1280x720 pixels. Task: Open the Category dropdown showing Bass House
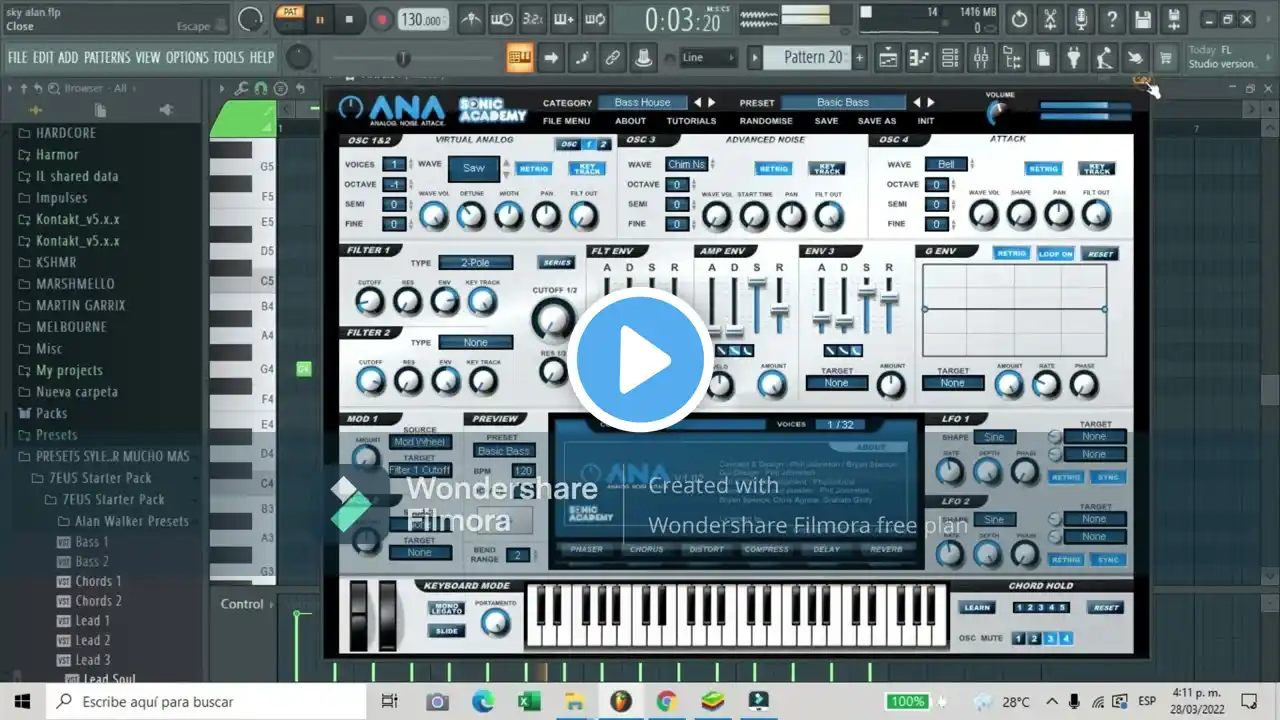pyautogui.click(x=643, y=102)
